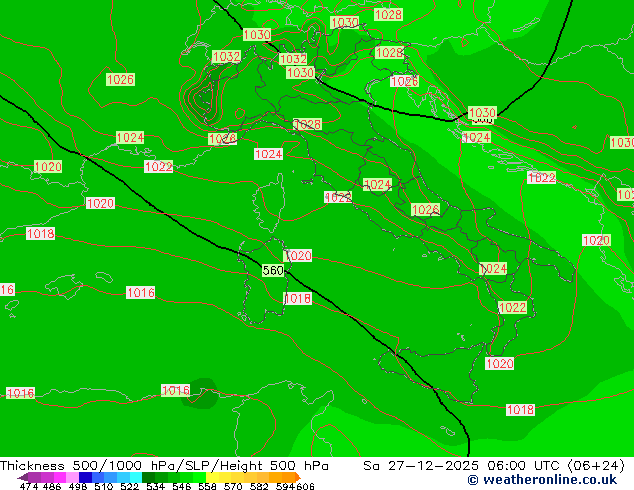
Task: Click the outline of Mallorca island
Action: 65,286
